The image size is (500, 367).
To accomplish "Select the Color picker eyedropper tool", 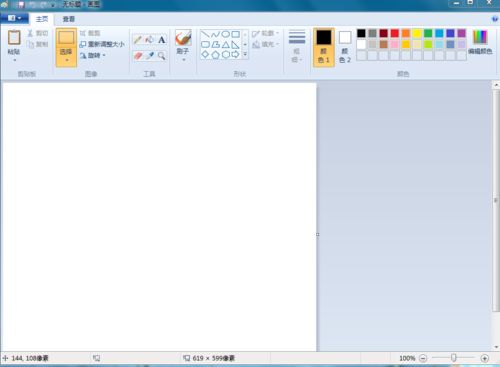I will [150, 56].
